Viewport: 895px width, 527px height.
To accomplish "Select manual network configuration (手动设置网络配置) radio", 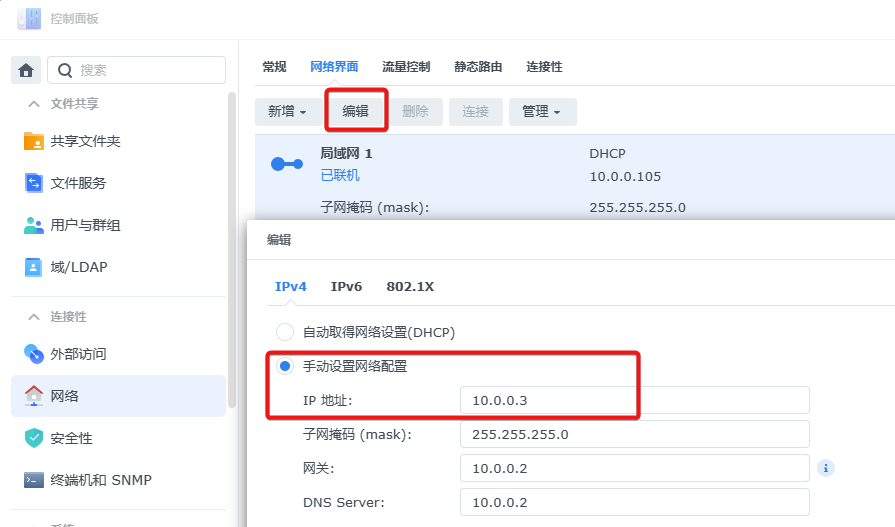I will tap(285, 366).
